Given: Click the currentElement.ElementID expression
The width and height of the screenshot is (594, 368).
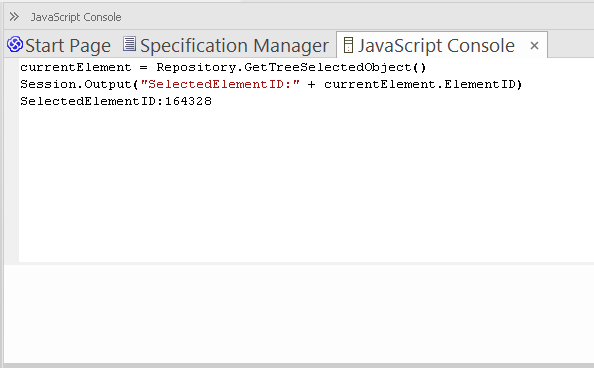Looking at the screenshot, I should click(x=420, y=84).
